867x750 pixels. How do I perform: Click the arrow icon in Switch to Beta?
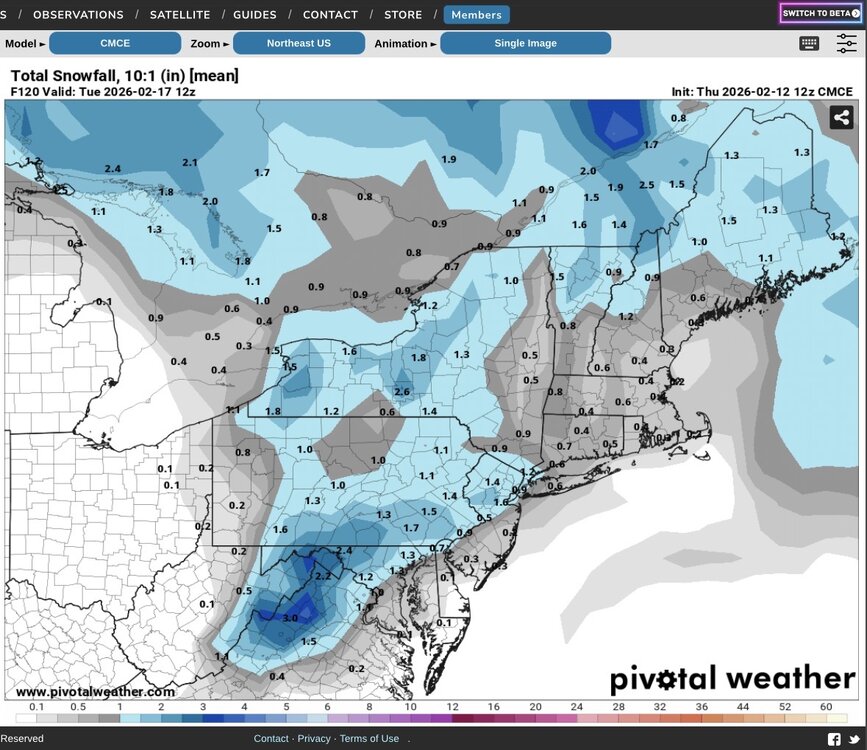(x=855, y=14)
